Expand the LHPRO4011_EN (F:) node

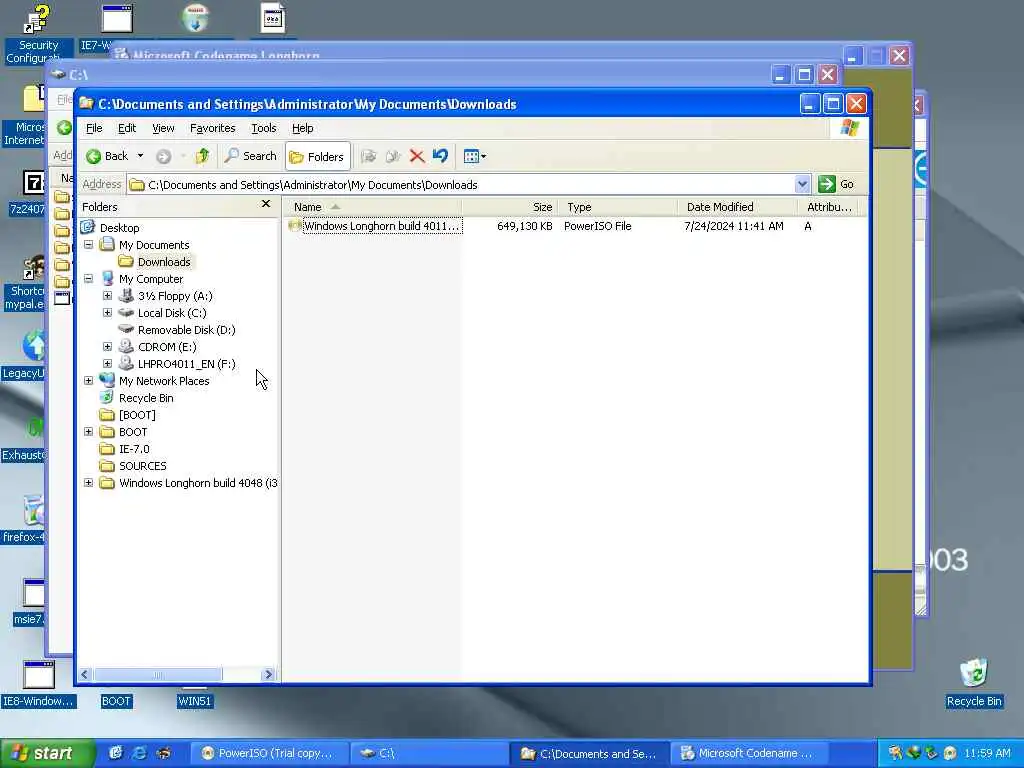pyautogui.click(x=108, y=364)
